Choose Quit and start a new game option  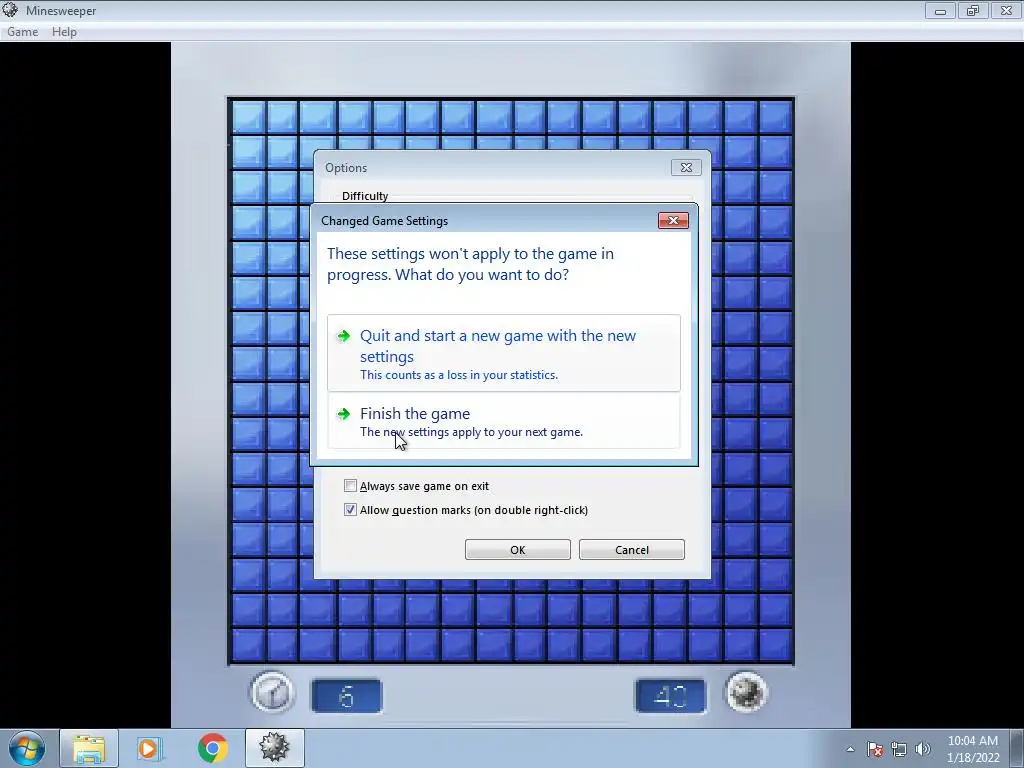click(504, 353)
